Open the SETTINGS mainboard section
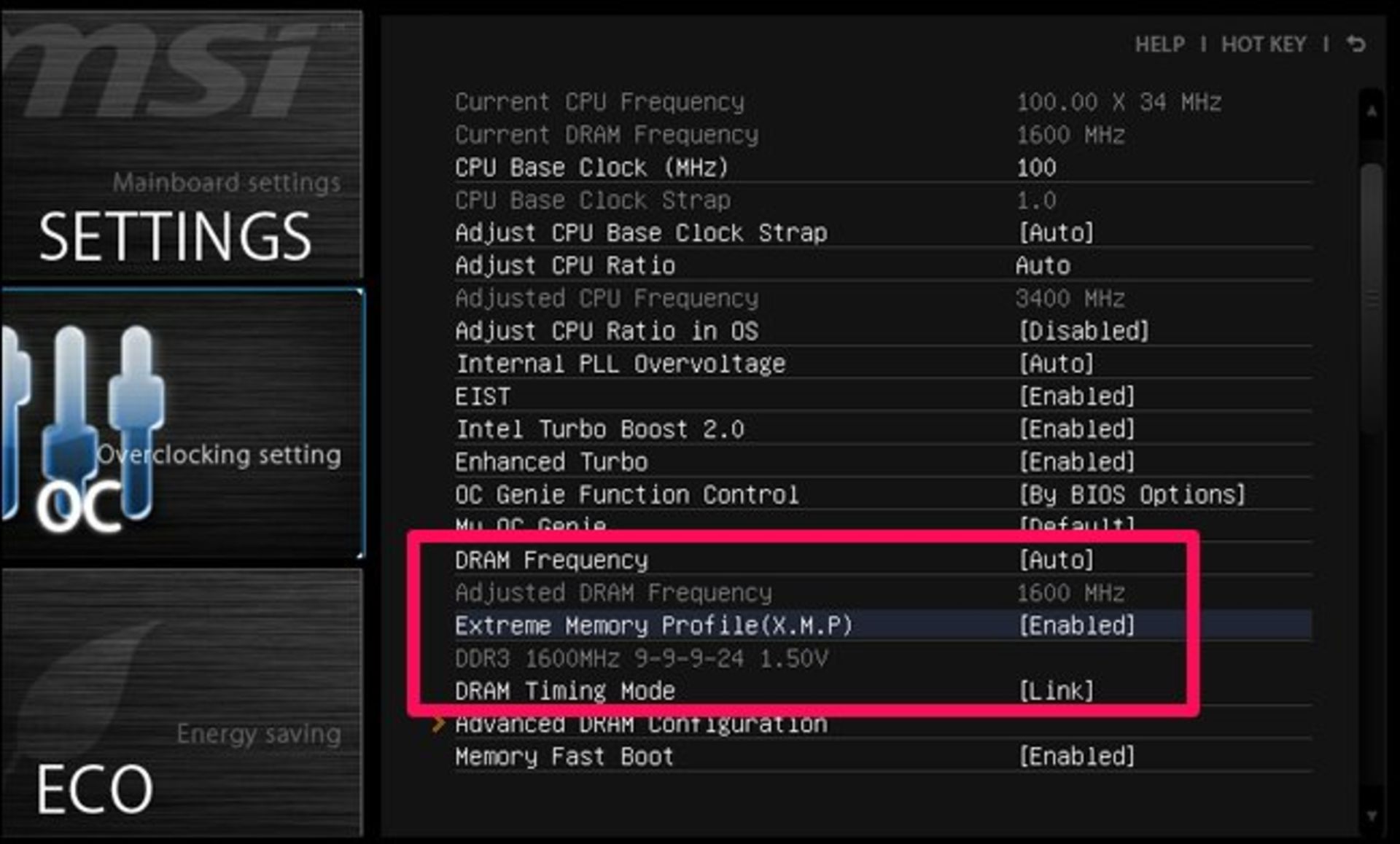 point(175,235)
